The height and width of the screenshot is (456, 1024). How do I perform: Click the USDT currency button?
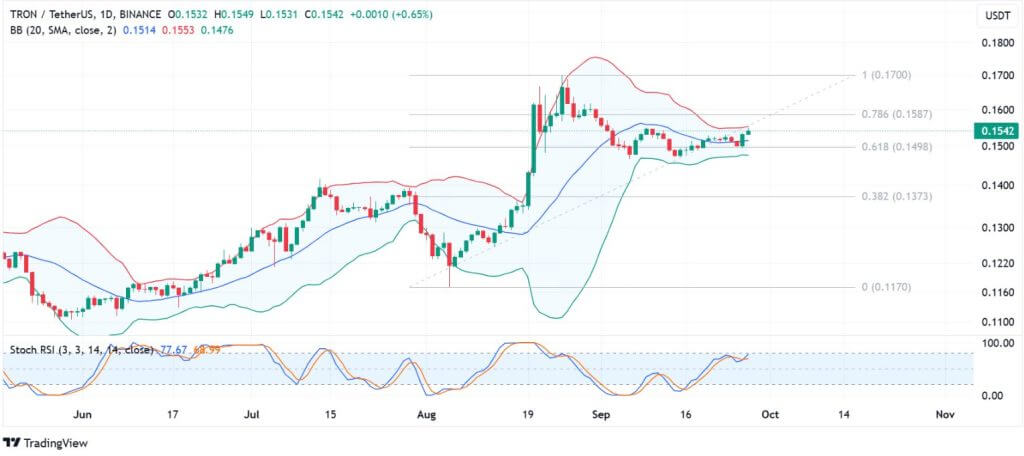tap(997, 16)
